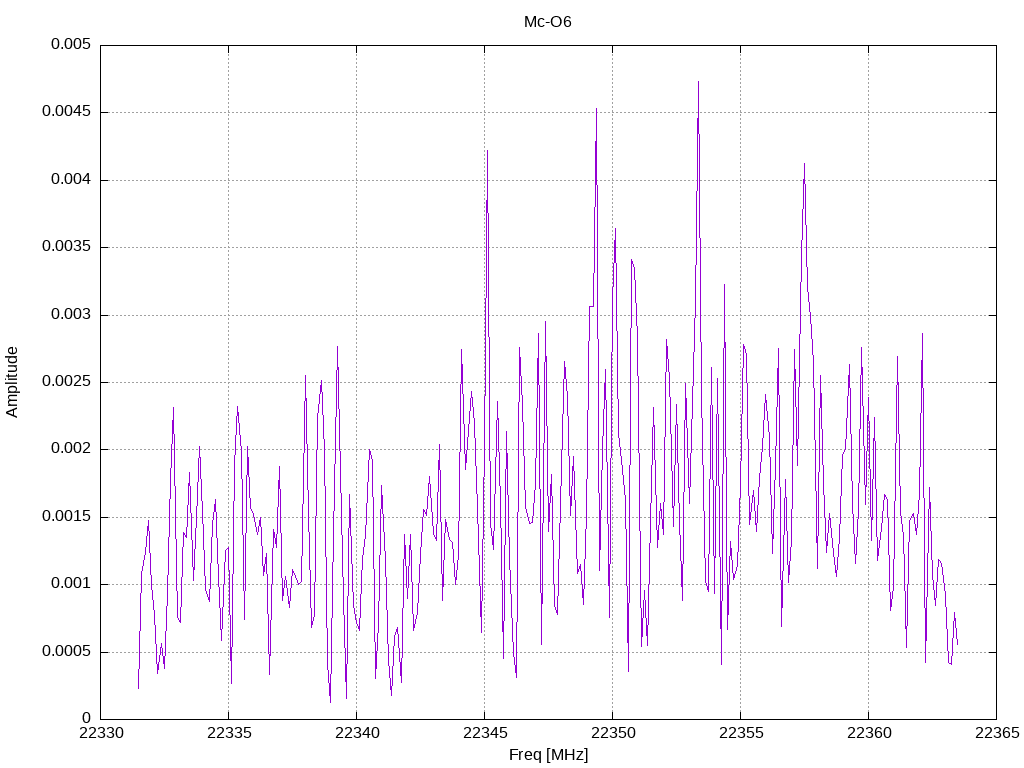Image resolution: width=1024 pixels, height=768 pixels.
Task: Click the x-axis value 22355
Action: (741, 733)
